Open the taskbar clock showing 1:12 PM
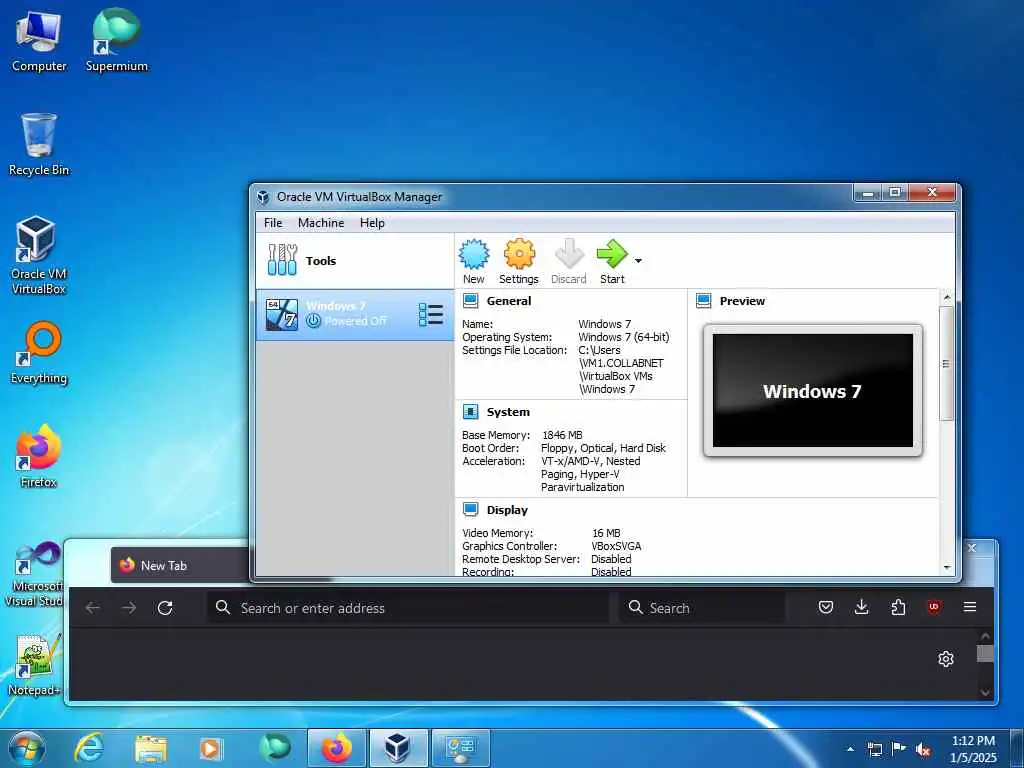 [973, 749]
